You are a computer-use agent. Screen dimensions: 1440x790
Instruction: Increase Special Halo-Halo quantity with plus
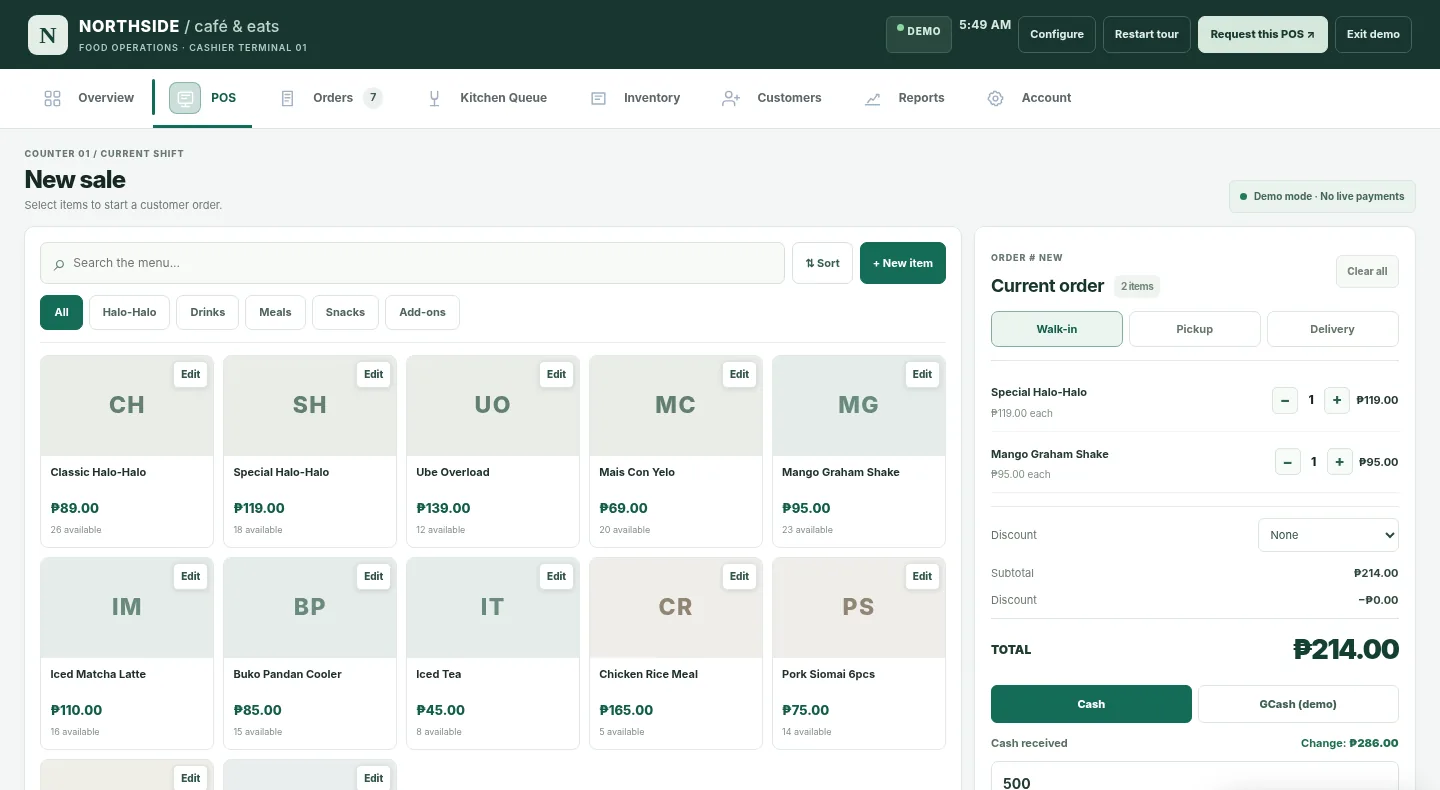(x=1337, y=400)
